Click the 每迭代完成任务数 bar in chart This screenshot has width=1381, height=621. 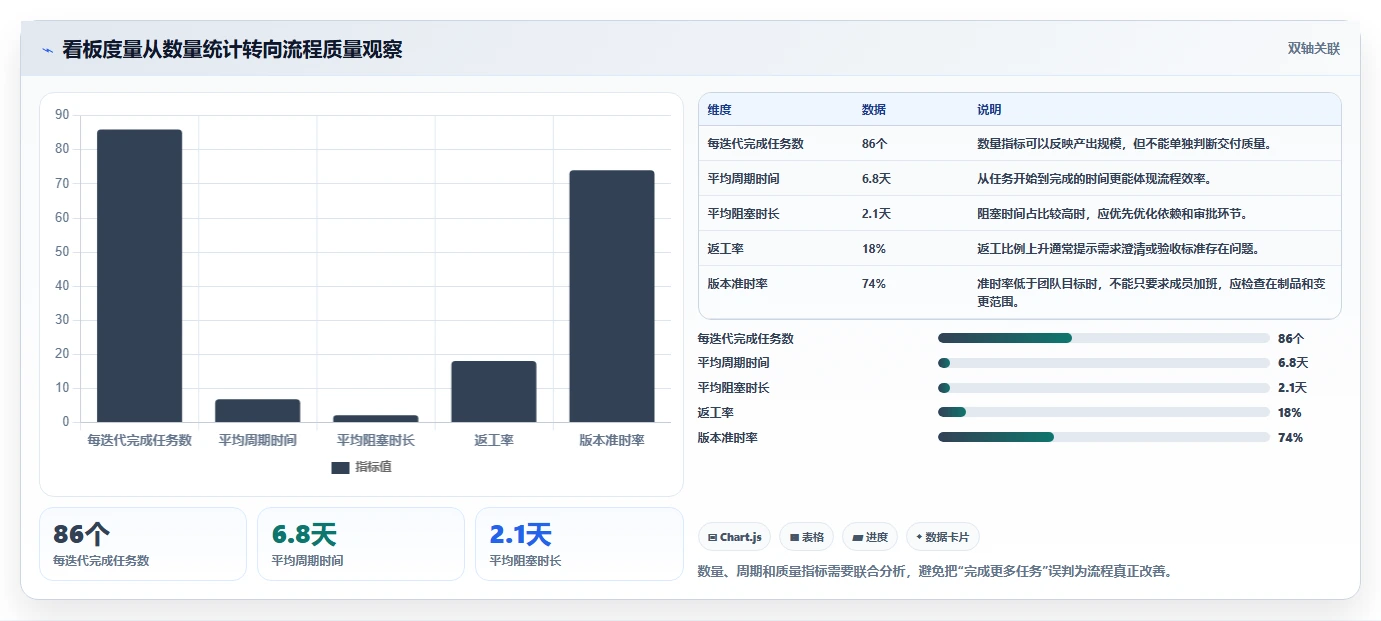coord(140,276)
